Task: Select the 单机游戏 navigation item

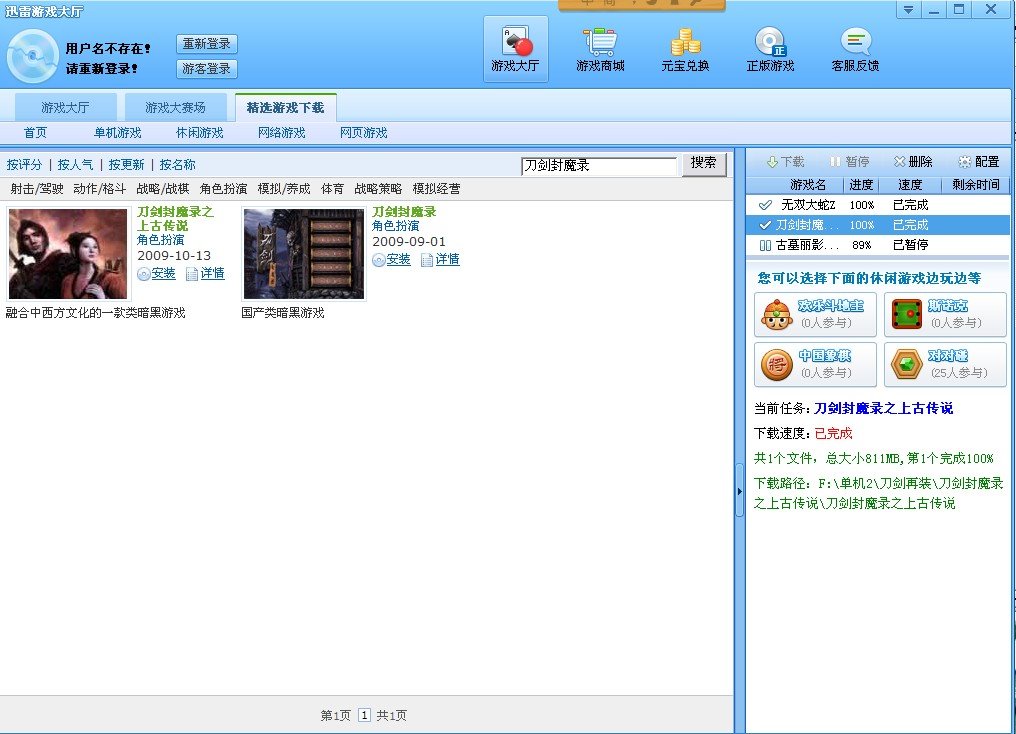Action: tap(118, 133)
